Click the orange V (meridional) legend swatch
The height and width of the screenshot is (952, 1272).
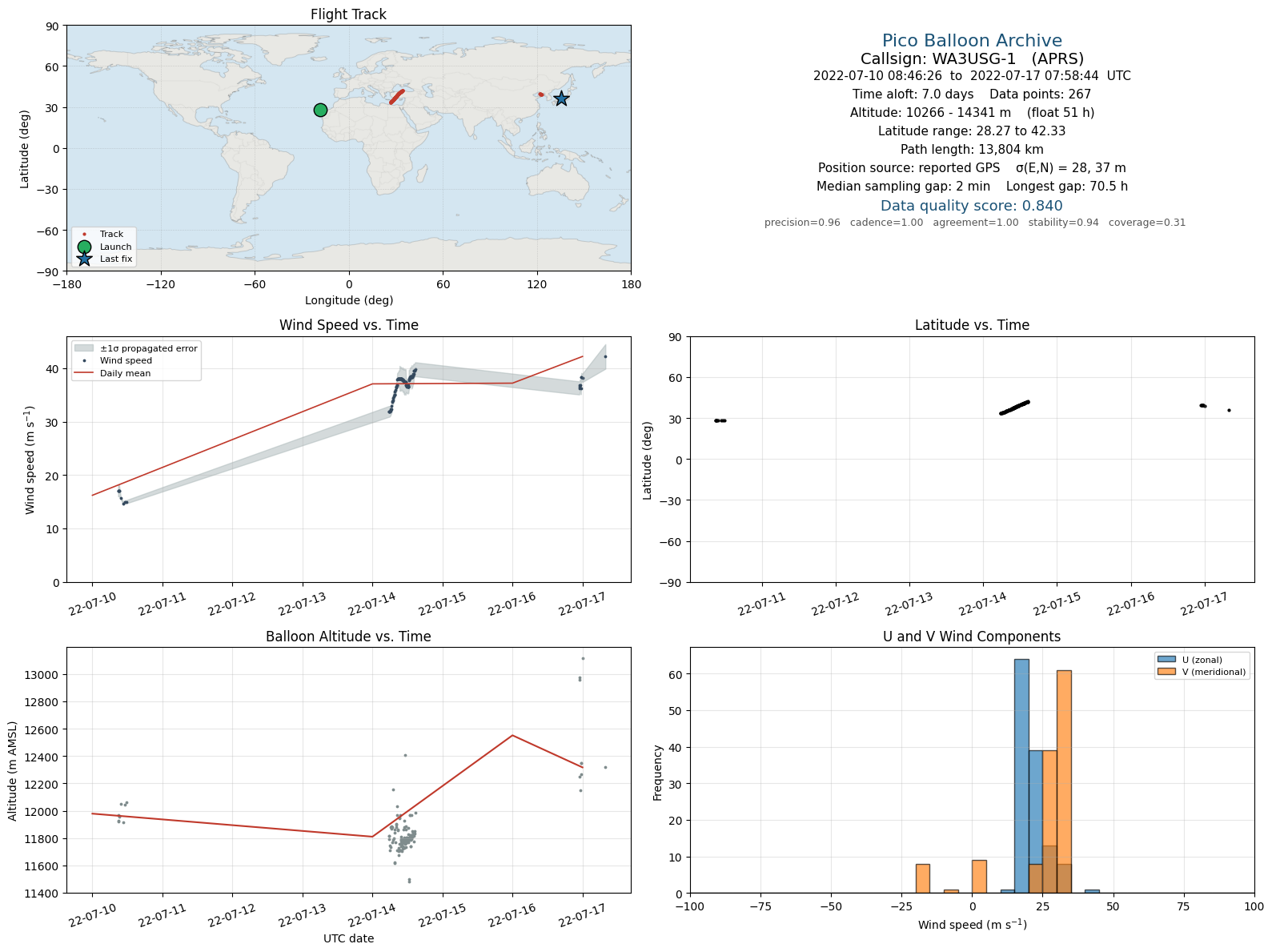(1166, 672)
